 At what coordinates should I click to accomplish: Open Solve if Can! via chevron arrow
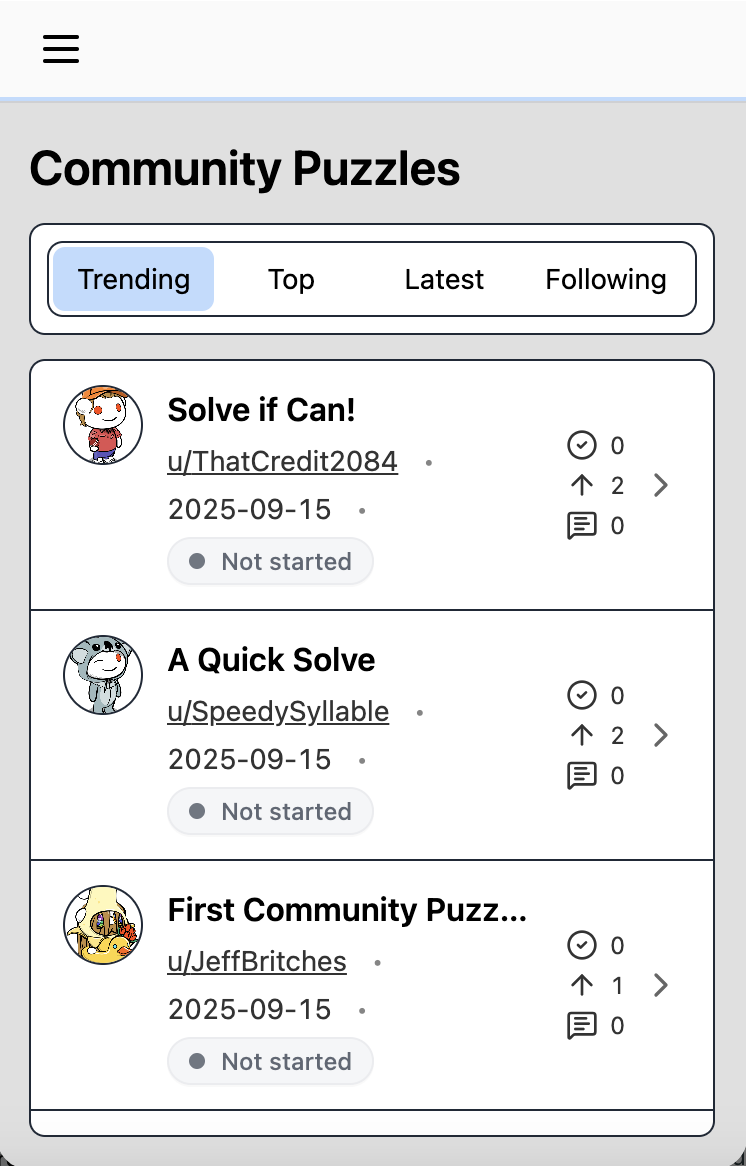(660, 486)
